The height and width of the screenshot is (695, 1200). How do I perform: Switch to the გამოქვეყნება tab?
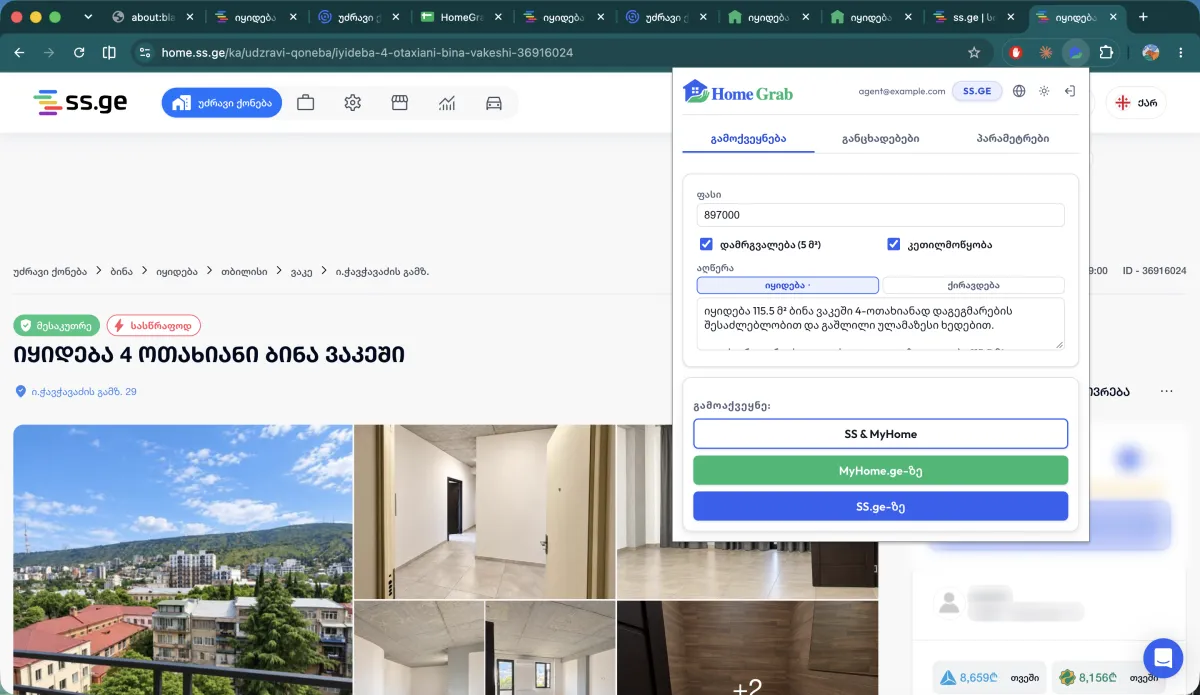(748, 139)
